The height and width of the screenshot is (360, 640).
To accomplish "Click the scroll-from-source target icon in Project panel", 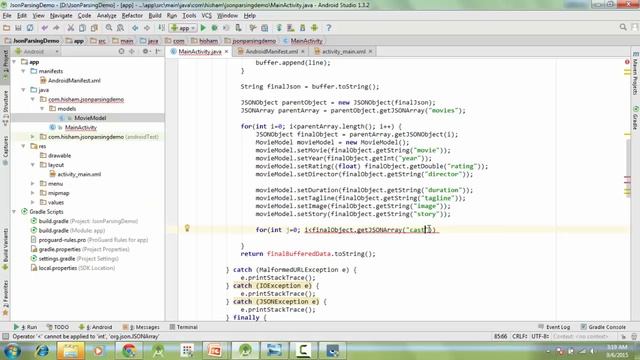I will (x=121, y=51).
